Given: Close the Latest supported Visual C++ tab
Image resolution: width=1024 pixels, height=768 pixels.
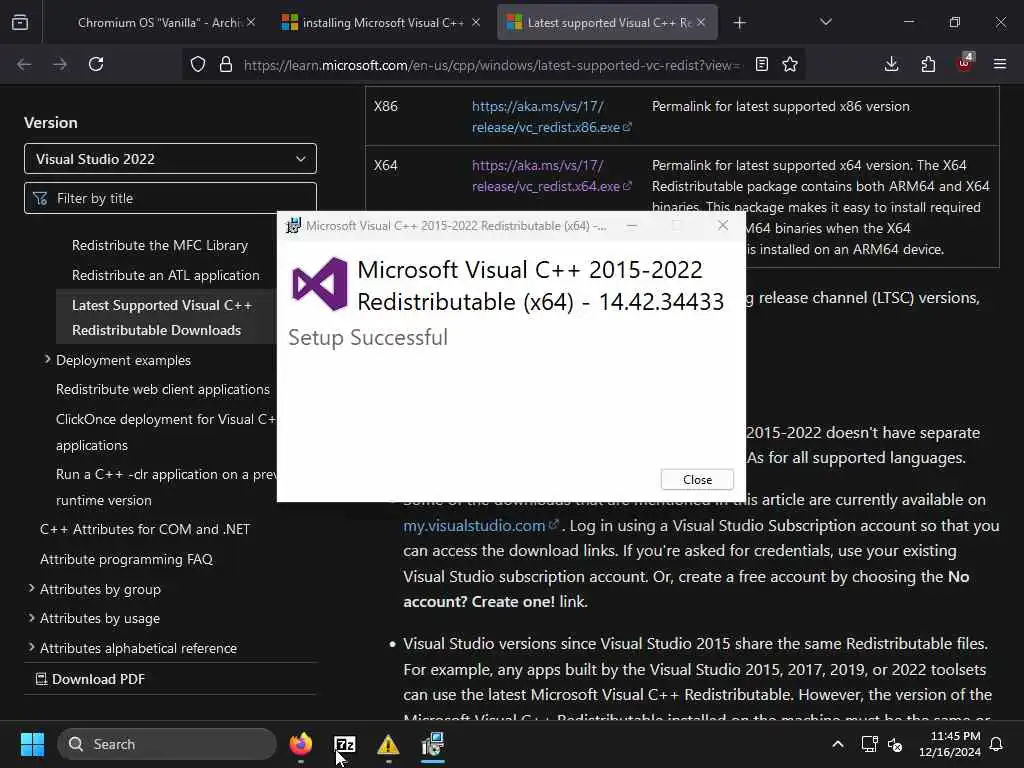Looking at the screenshot, I should click(701, 22).
